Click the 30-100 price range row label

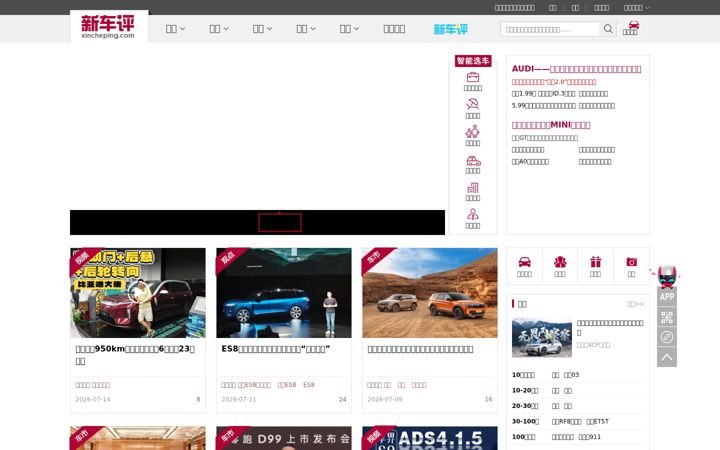click(525, 422)
